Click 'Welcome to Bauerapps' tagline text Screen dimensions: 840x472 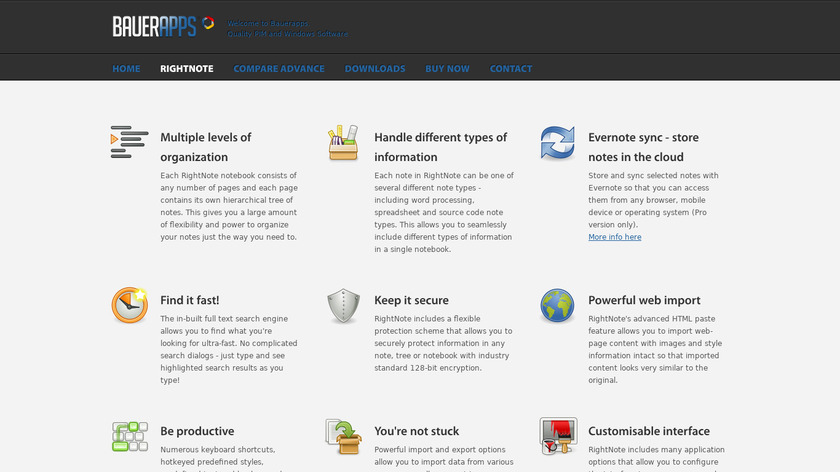coord(268,24)
